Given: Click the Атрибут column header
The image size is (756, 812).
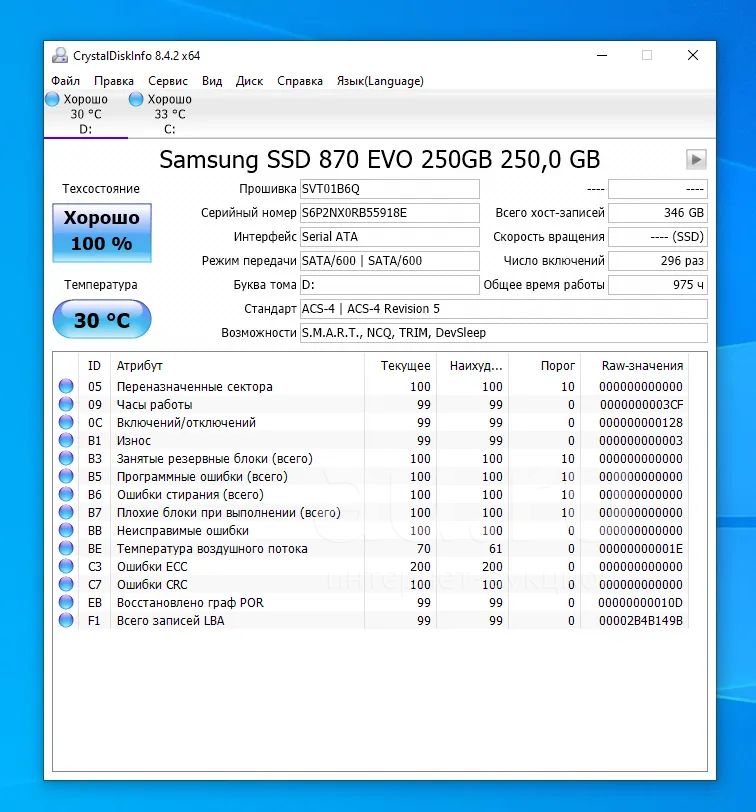Looking at the screenshot, I should pyautogui.click(x=237, y=366).
